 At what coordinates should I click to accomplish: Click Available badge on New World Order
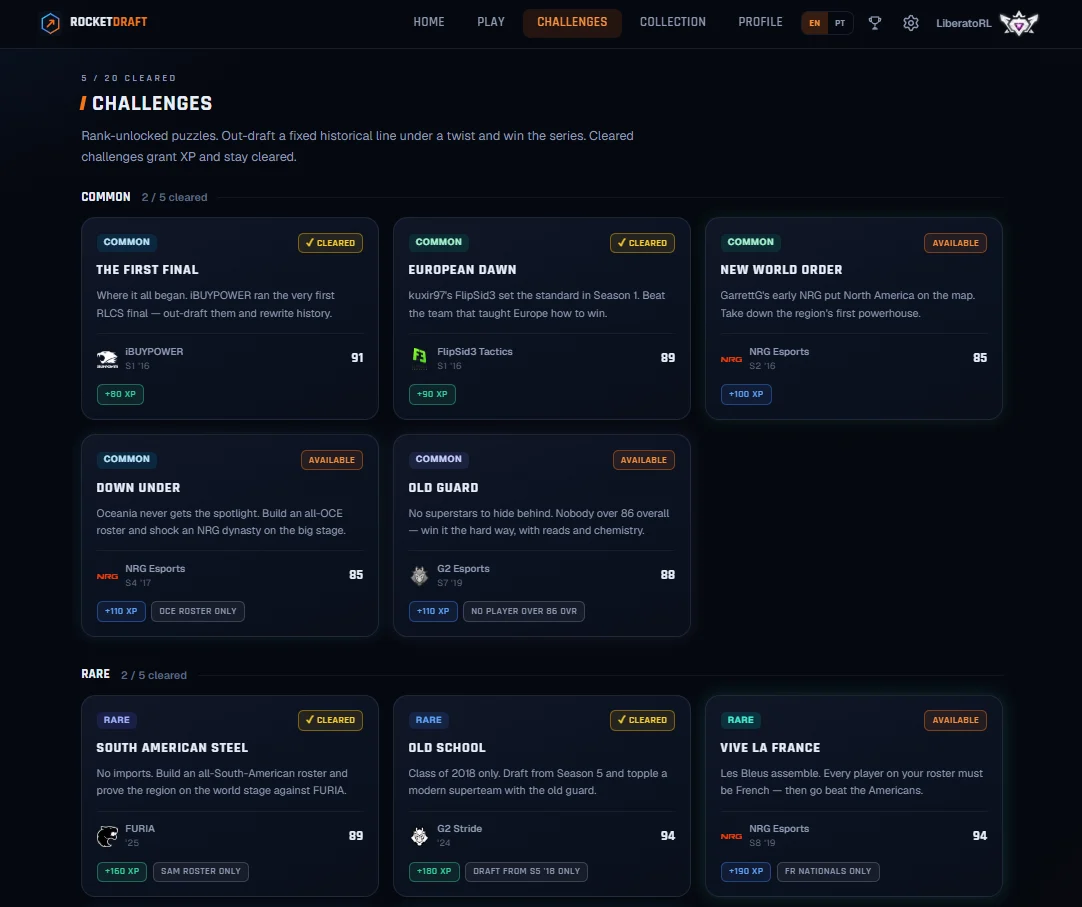pyautogui.click(x=956, y=243)
